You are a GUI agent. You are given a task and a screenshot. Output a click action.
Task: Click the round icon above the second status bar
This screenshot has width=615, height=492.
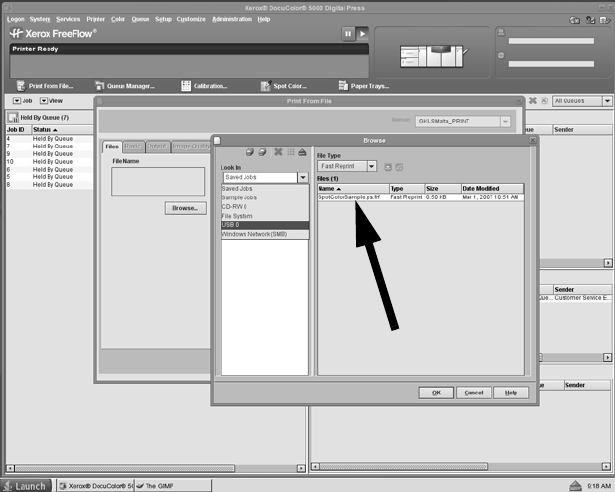(x=501, y=55)
